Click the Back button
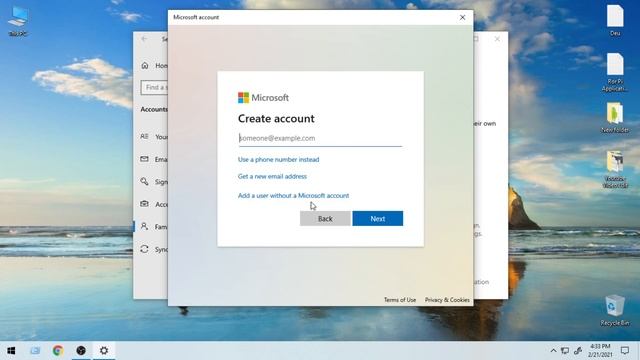 pos(325,218)
